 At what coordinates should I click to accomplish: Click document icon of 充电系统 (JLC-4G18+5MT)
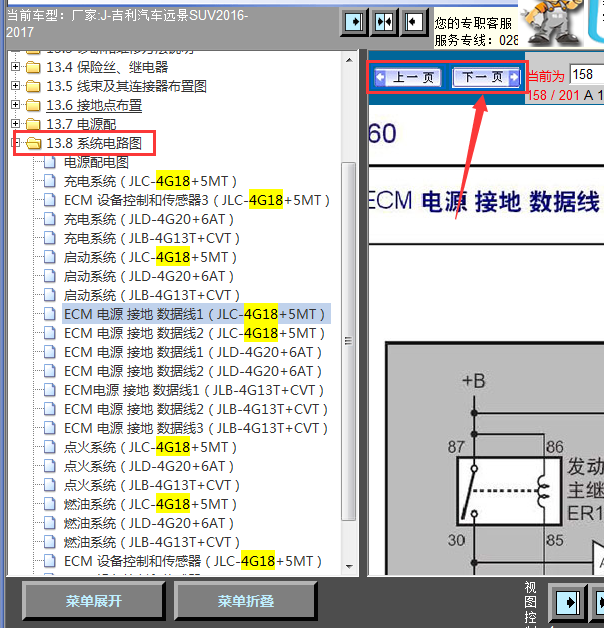point(50,181)
